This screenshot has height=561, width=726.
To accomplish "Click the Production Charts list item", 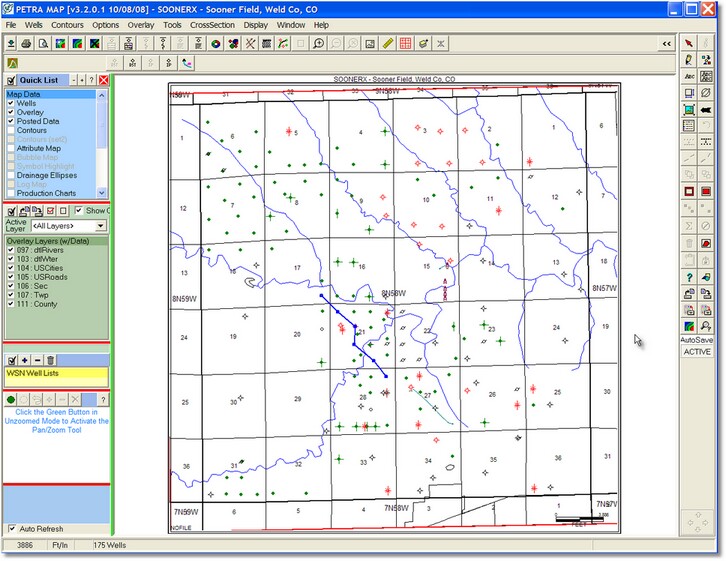I will 46,193.
